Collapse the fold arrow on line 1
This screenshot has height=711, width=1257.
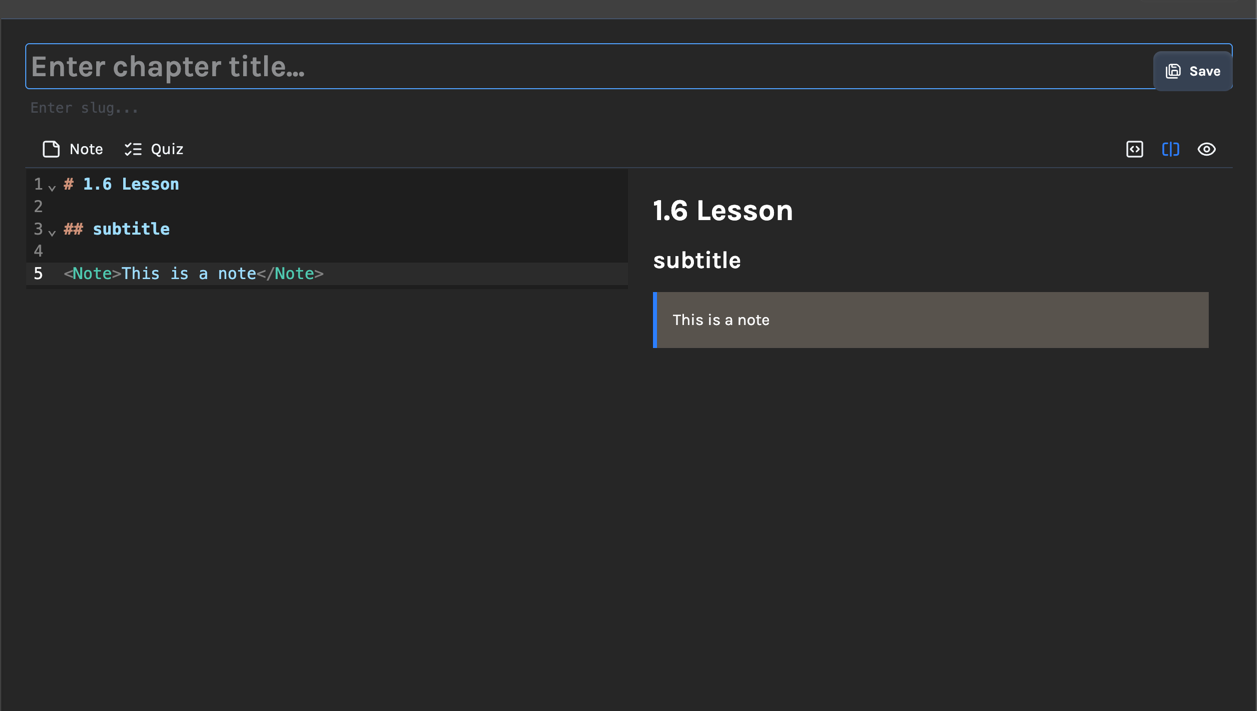(52, 187)
